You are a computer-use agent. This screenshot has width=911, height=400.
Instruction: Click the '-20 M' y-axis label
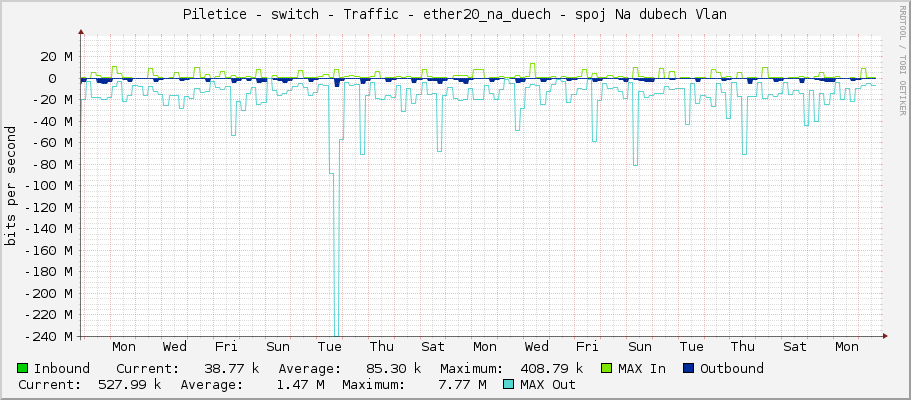pos(52,99)
